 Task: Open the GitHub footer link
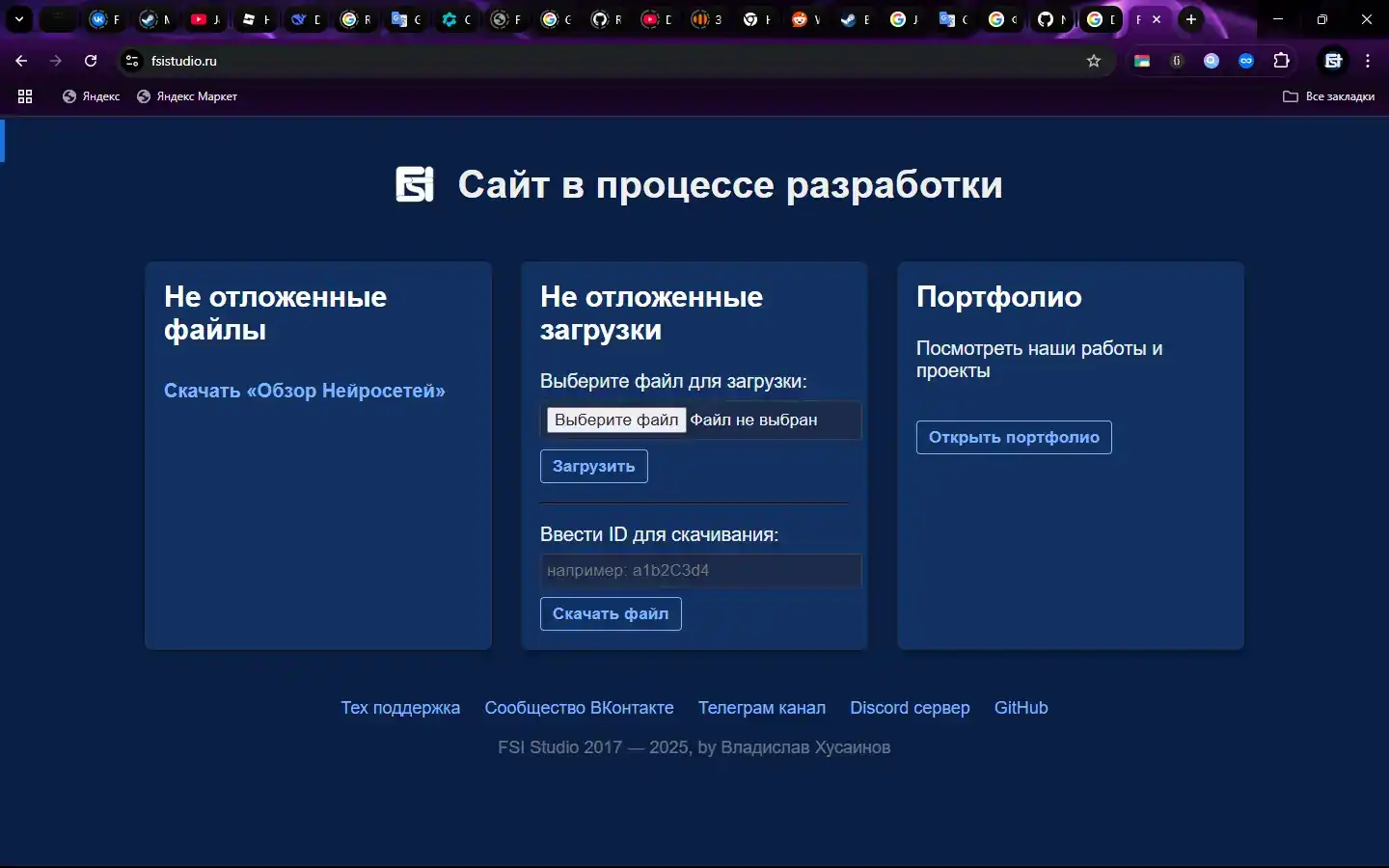tap(1021, 708)
